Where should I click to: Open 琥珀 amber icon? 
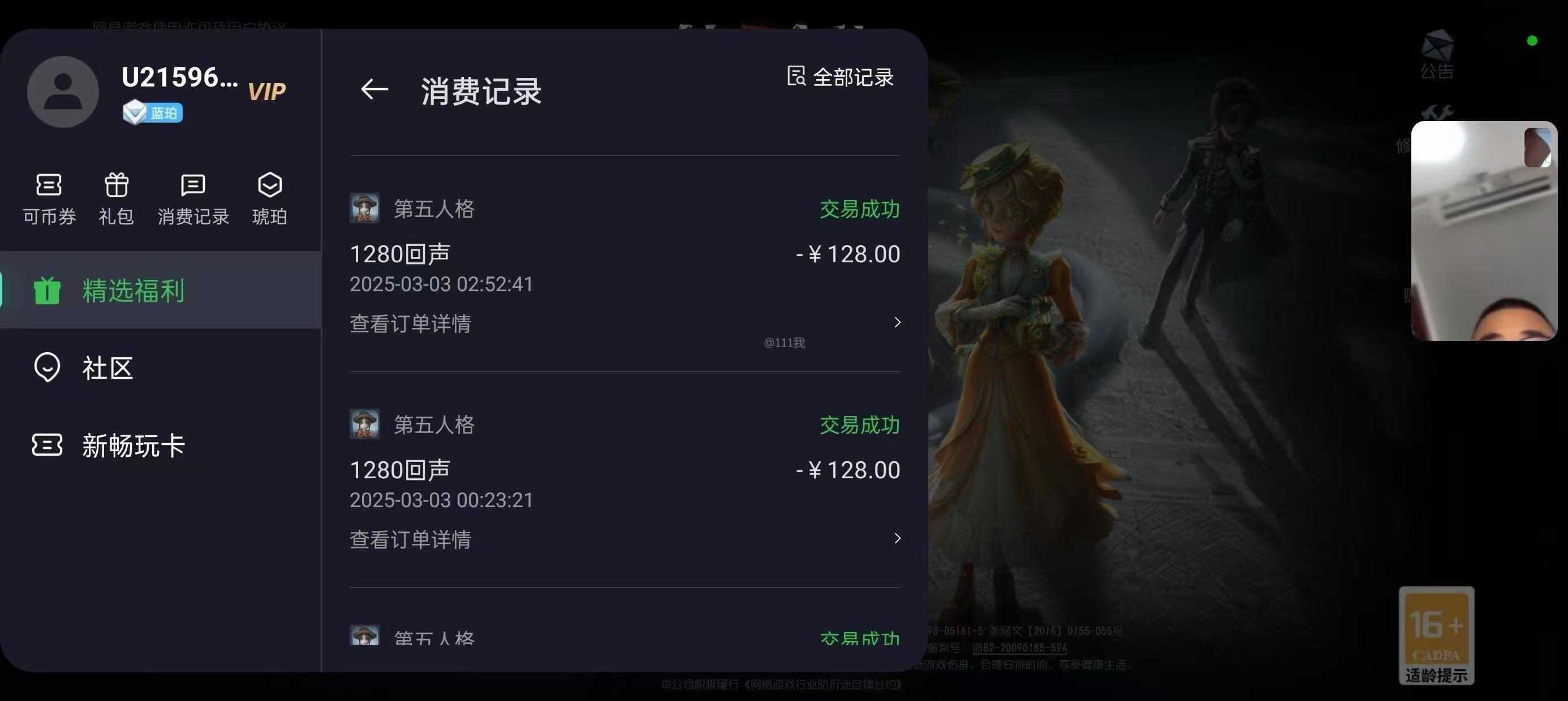coord(270,199)
